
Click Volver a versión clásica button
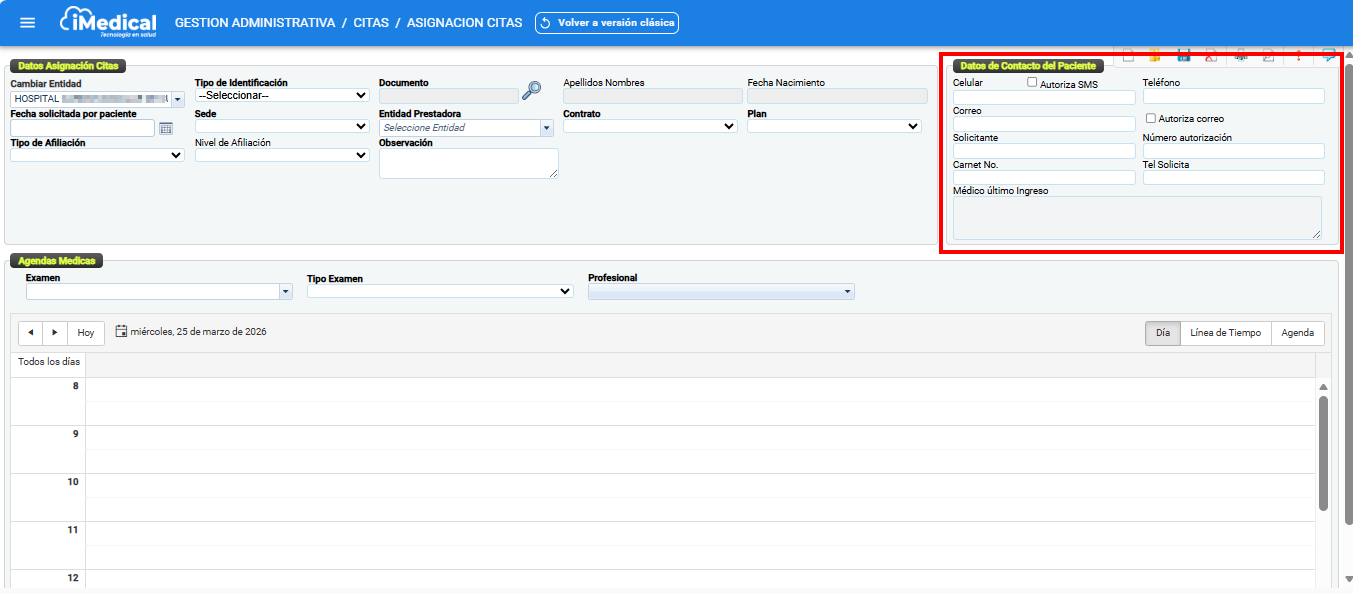coord(607,22)
